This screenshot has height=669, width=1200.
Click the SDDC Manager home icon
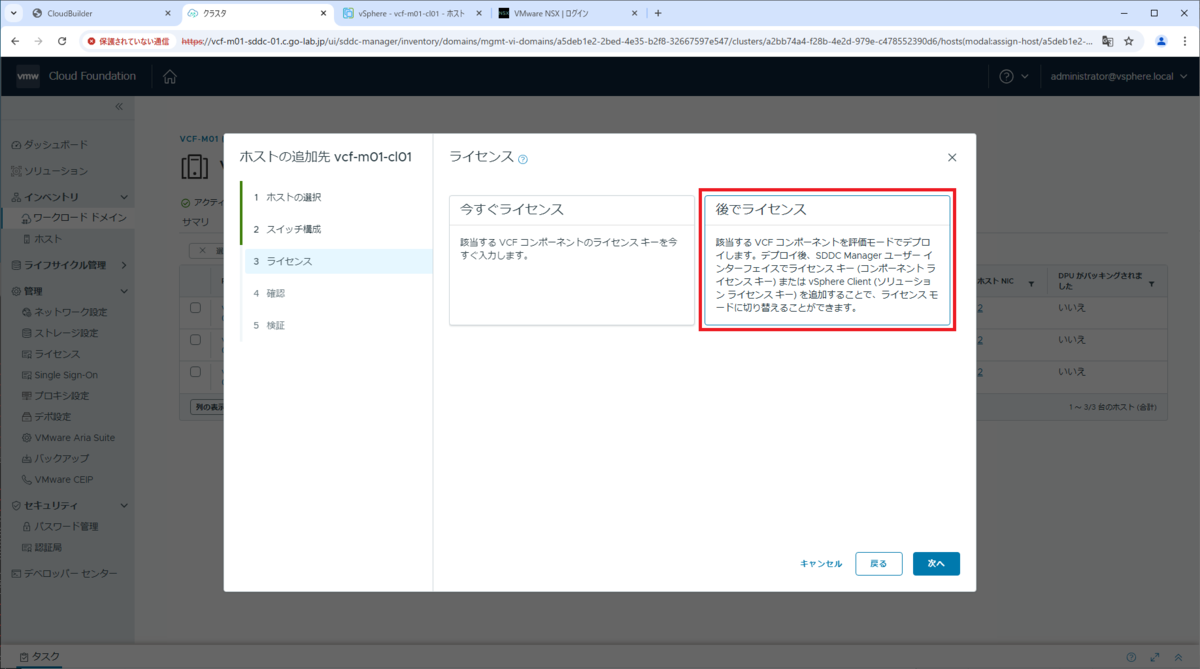[170, 77]
